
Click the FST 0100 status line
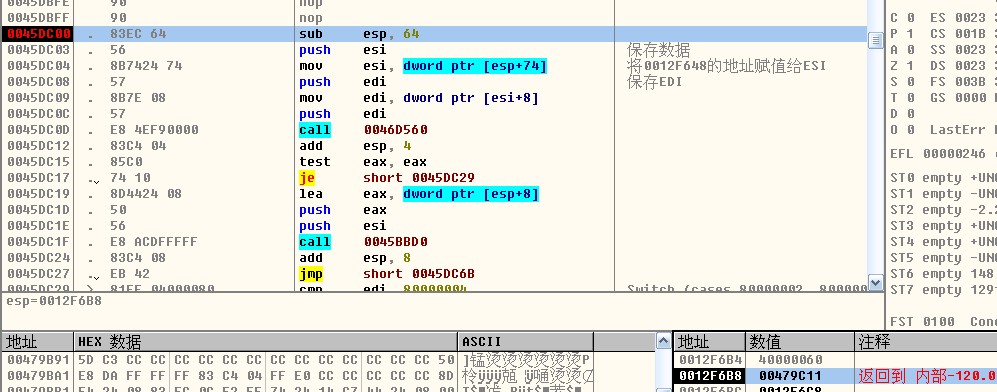(x=944, y=321)
